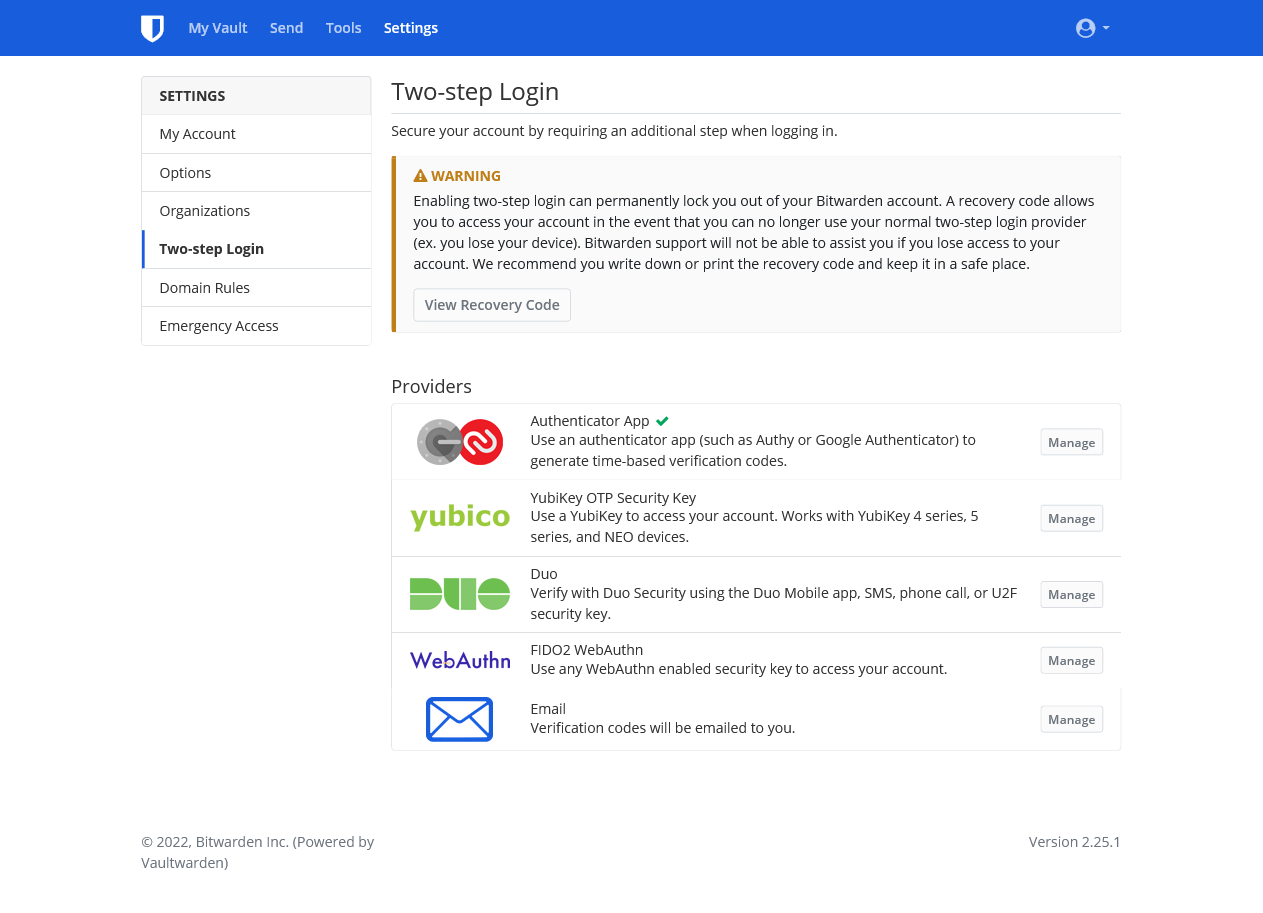Manage the YubiKey OTP Security Key

tap(1071, 519)
